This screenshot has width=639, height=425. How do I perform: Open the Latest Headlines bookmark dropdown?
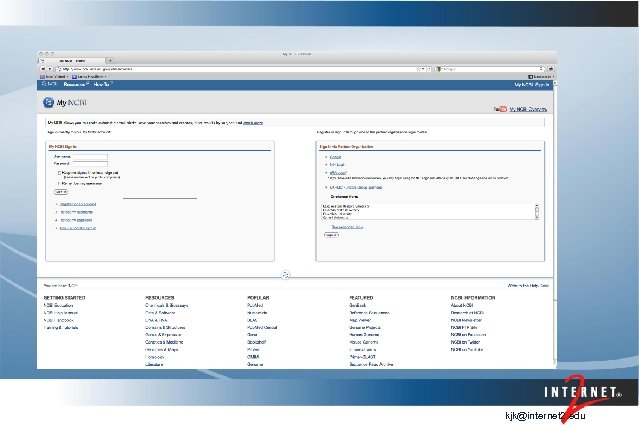click(x=89, y=77)
